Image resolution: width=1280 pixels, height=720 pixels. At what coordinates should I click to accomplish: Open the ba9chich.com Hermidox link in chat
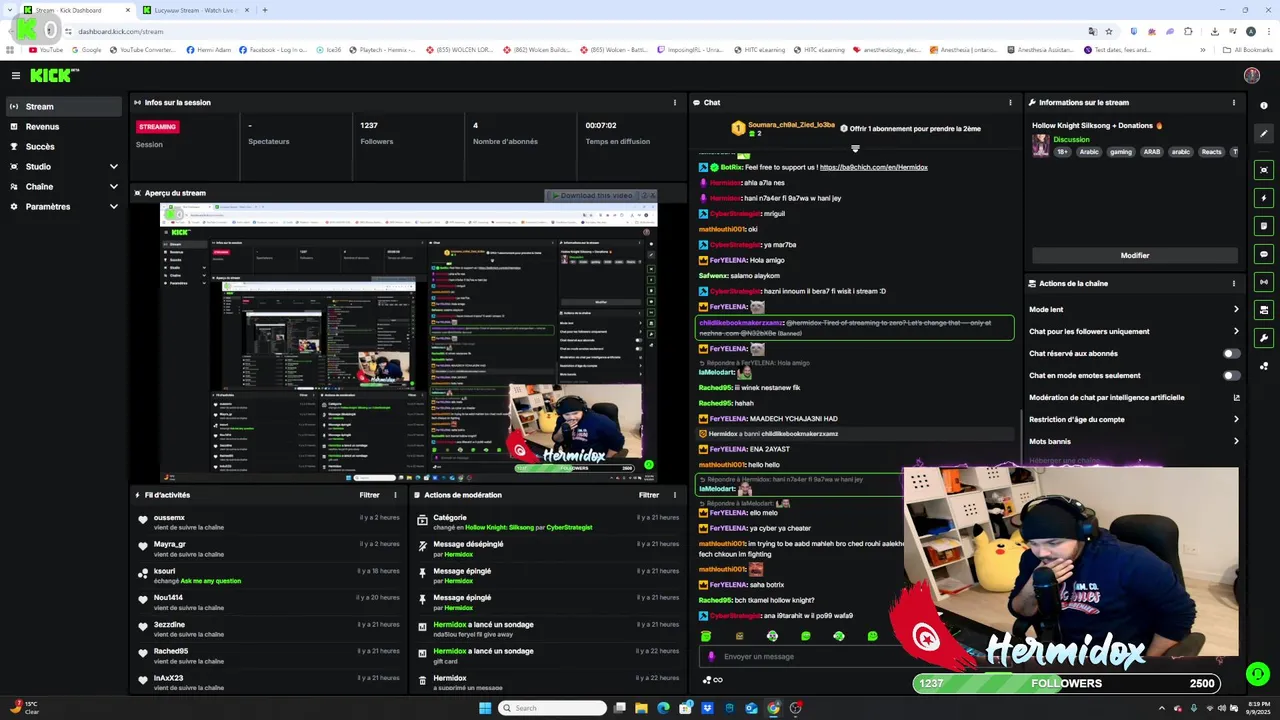tap(873, 167)
